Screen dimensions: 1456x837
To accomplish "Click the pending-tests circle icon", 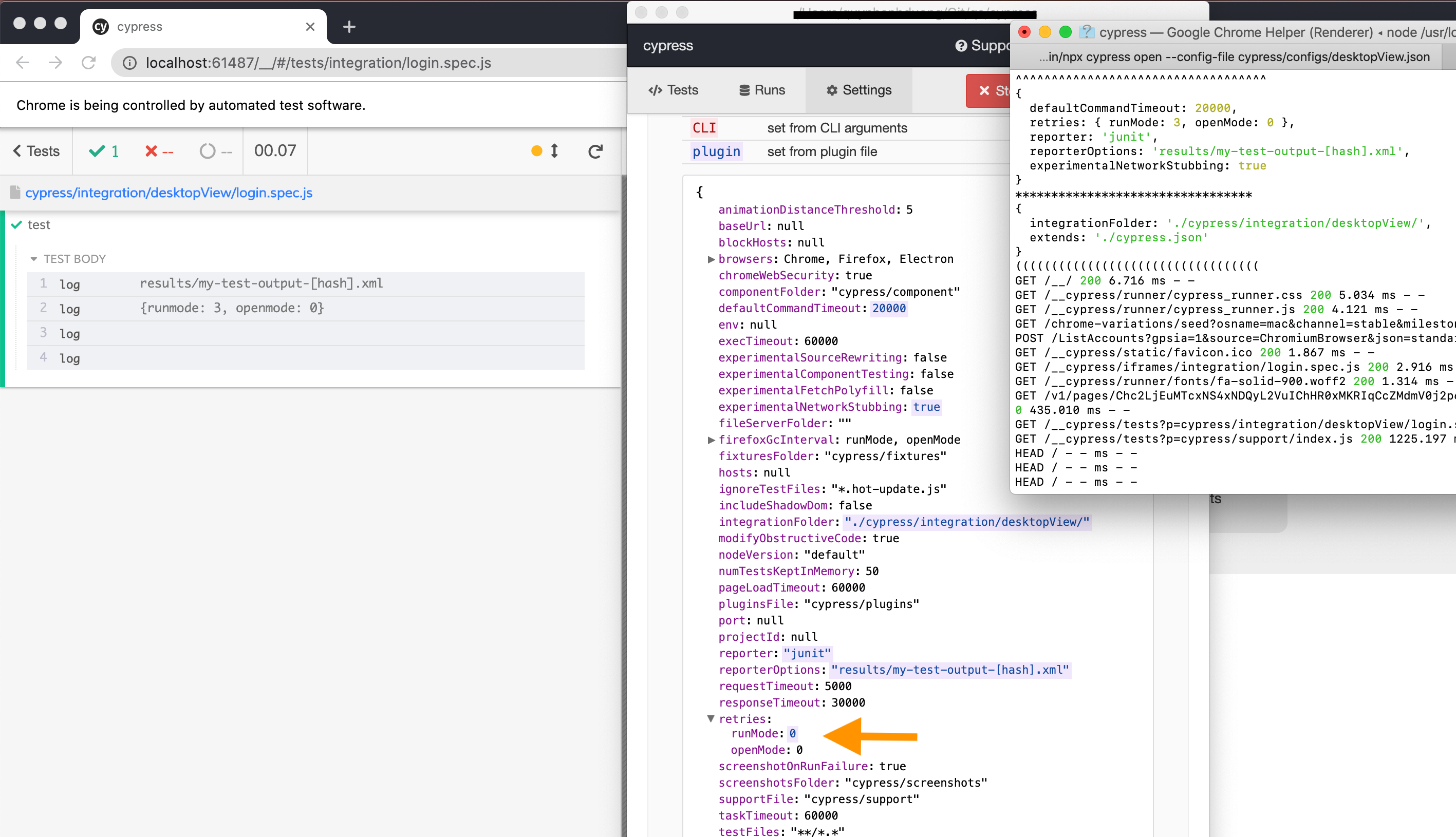I will coord(208,151).
